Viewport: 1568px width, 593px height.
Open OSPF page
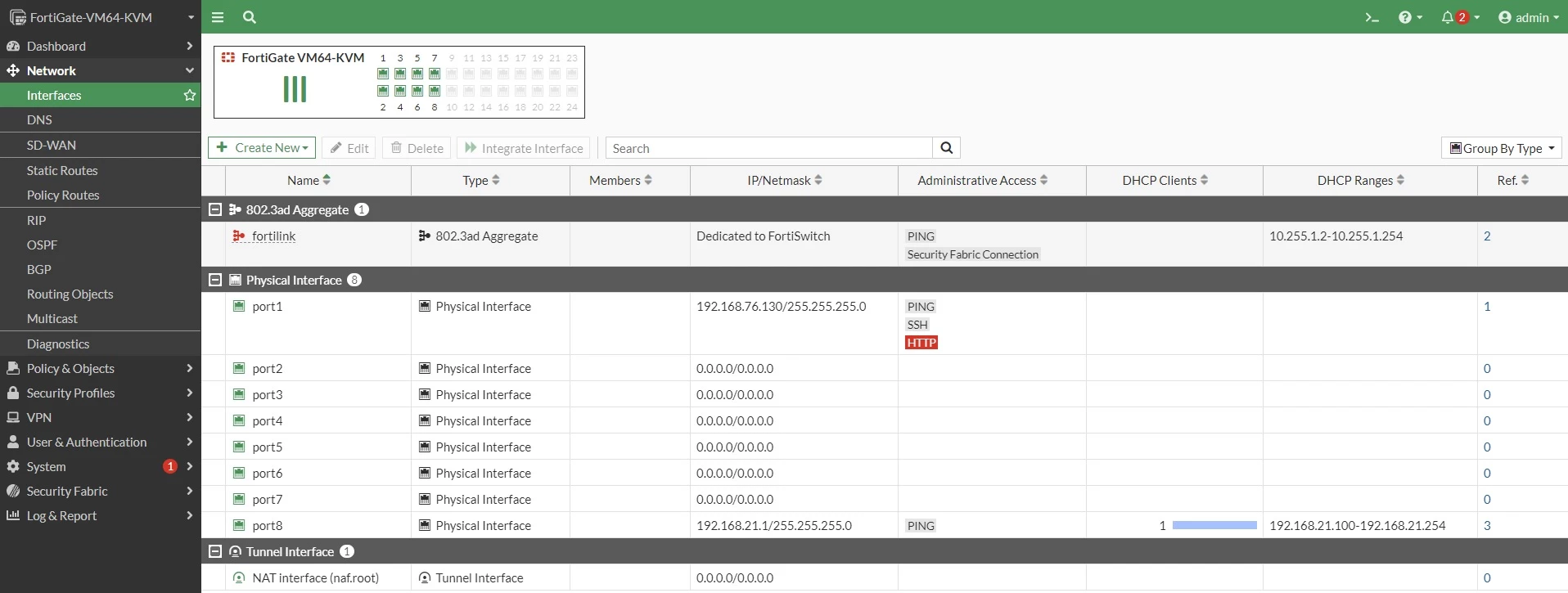tap(101, 245)
